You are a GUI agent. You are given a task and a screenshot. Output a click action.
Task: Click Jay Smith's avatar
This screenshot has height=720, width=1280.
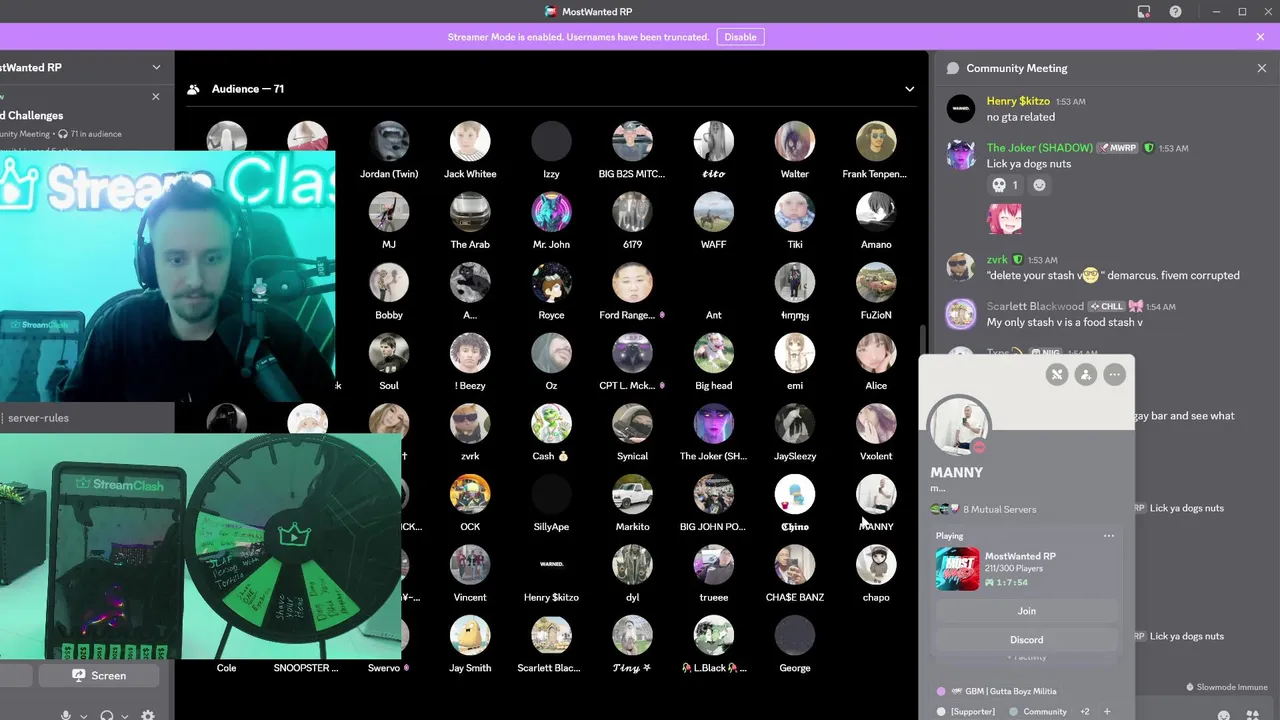click(x=470, y=635)
